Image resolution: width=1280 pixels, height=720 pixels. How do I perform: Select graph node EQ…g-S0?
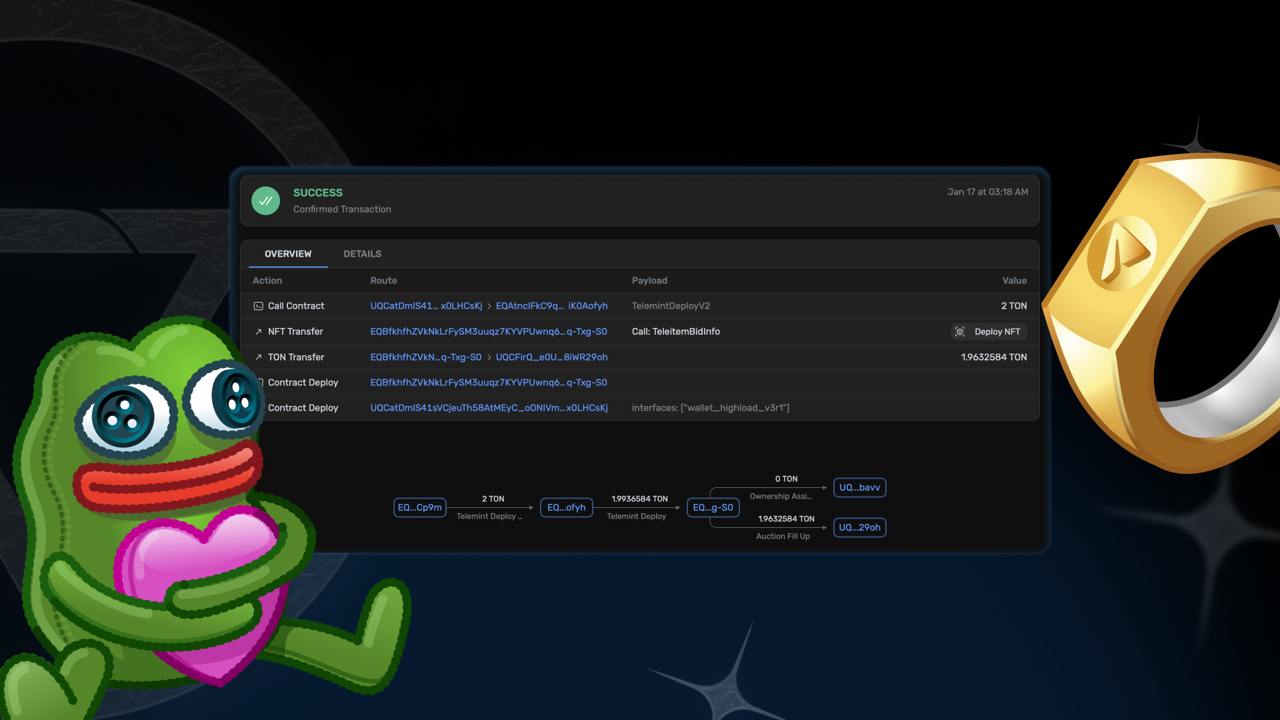(x=713, y=508)
